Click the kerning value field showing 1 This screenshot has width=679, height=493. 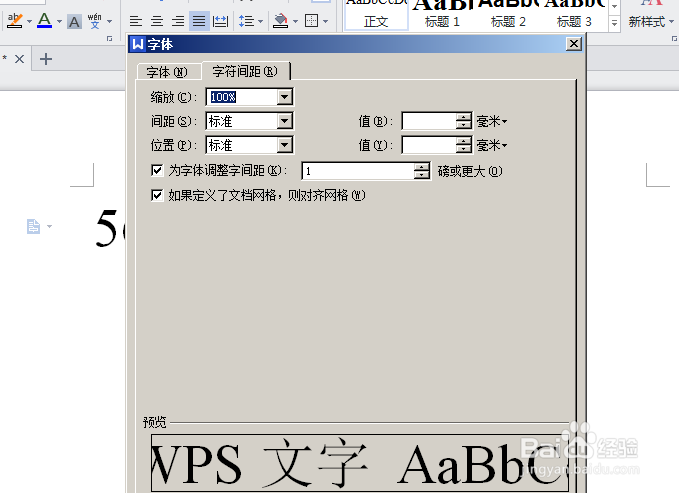358,171
